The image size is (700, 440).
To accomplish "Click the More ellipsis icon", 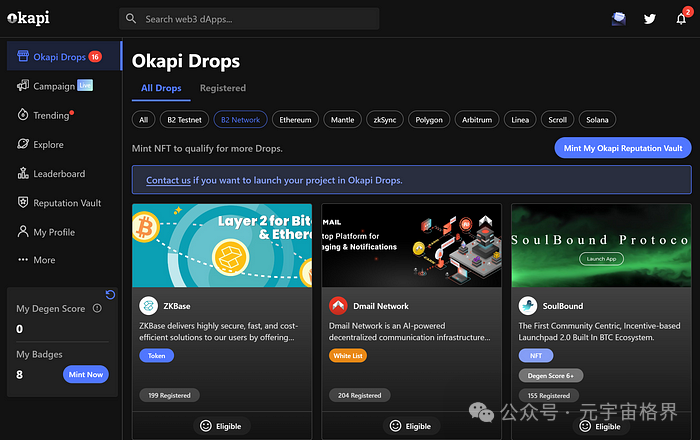I will [x=23, y=260].
